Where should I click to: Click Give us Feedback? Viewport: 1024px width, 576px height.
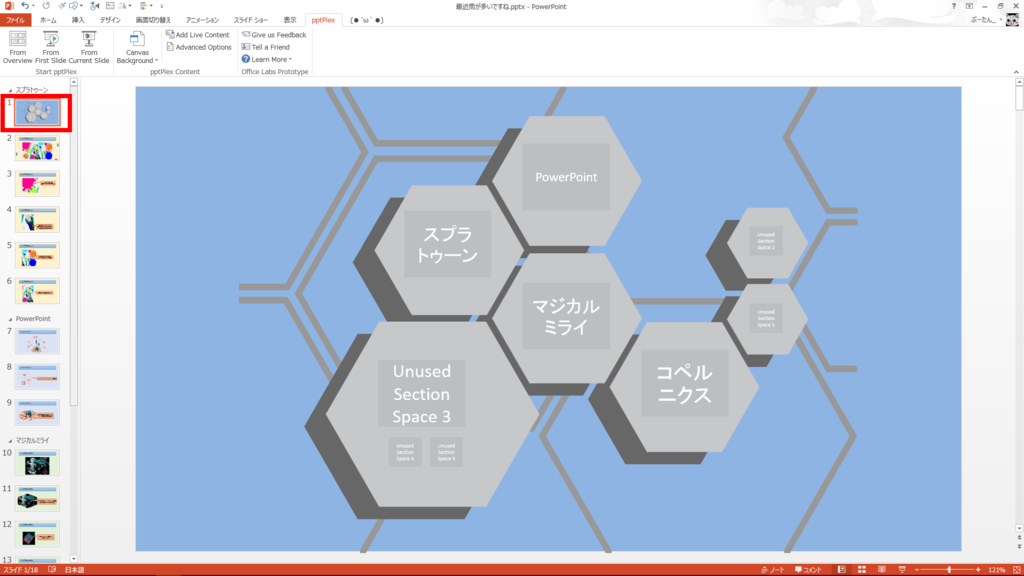point(274,35)
